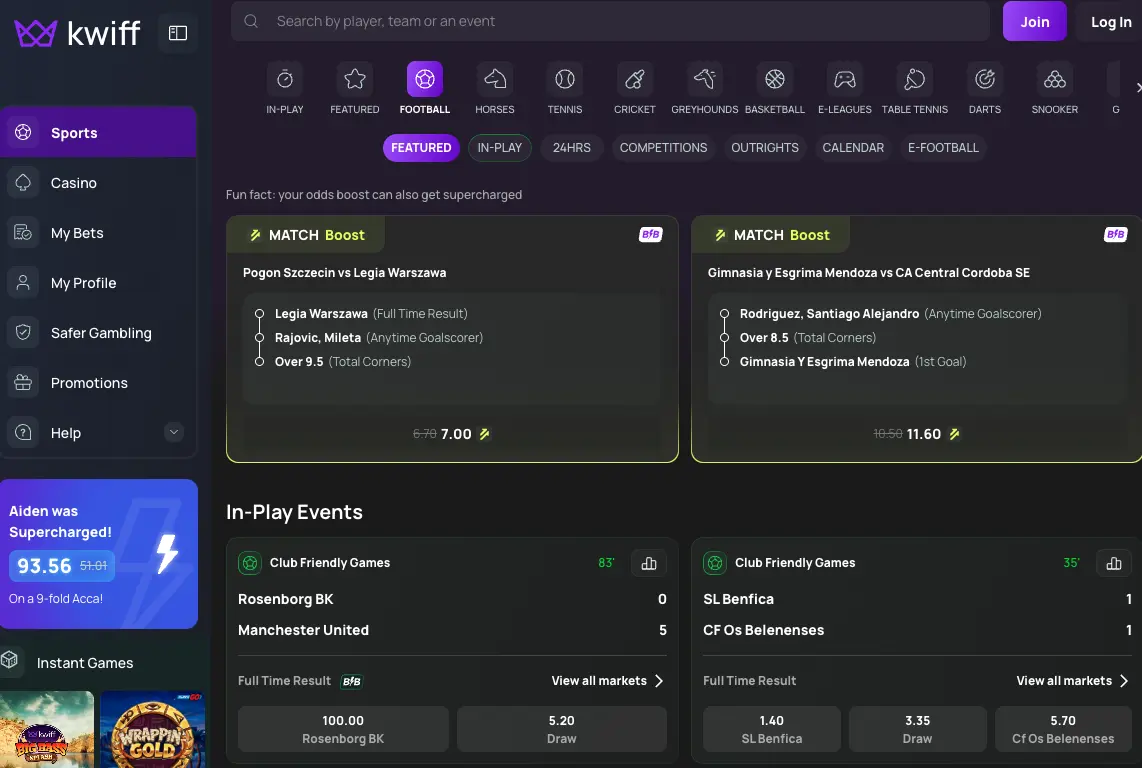The width and height of the screenshot is (1142, 768).
Task: Click the search magnifier icon
Action: point(251,21)
